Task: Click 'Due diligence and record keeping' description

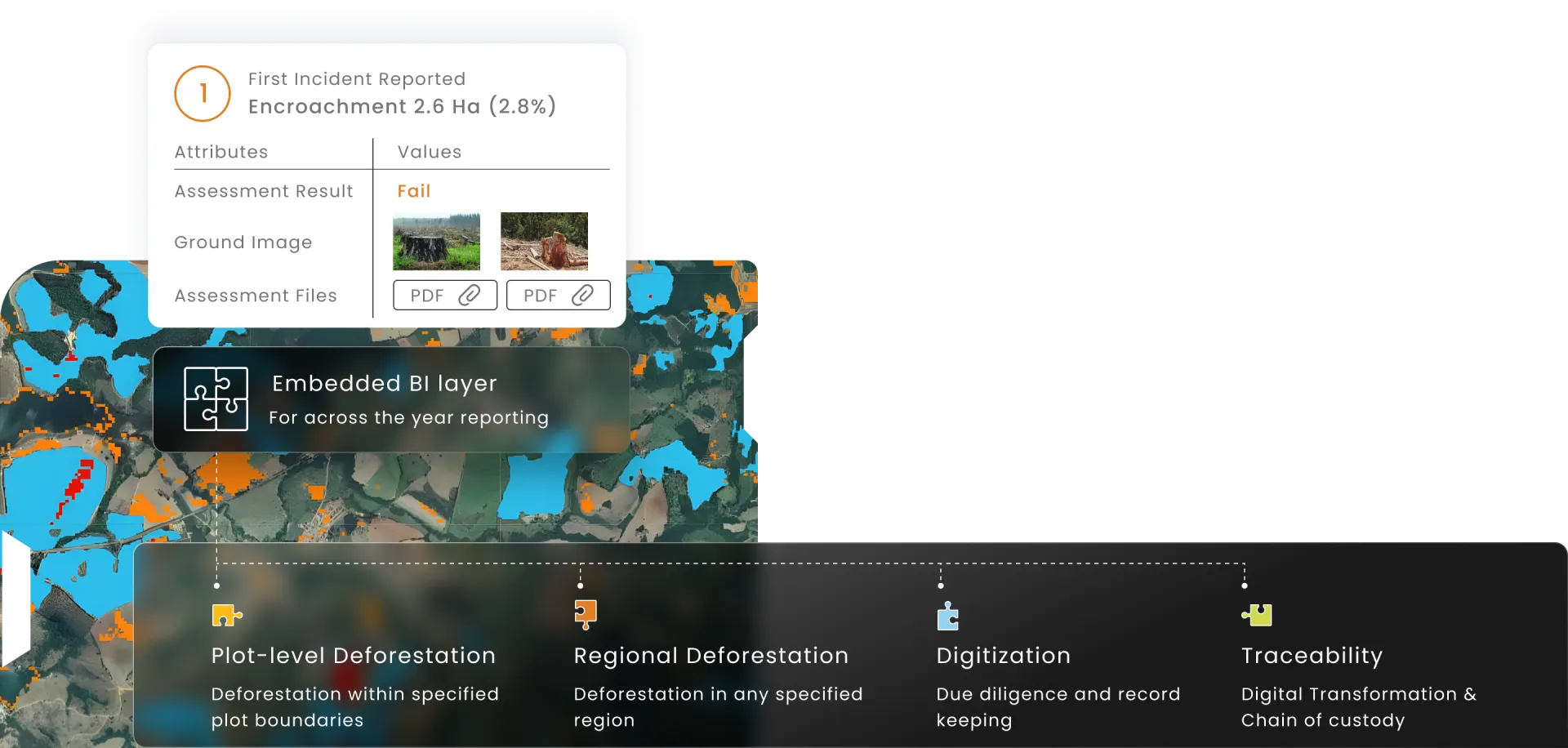Action: tap(1058, 707)
